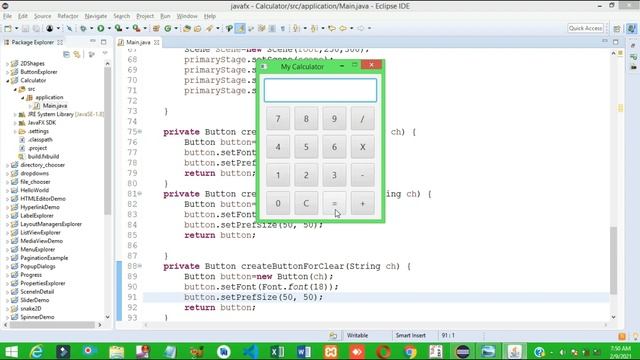Open Package Explorer View Menu triangle
The width and height of the screenshot is (640, 360).
click(x=105, y=53)
